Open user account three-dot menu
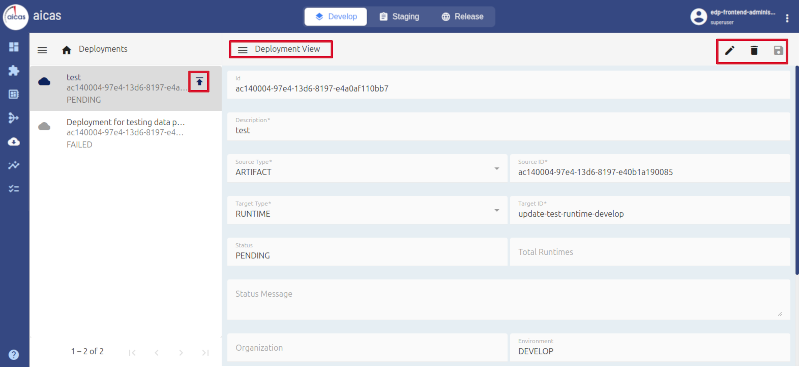This screenshot has height=367, width=799. [x=787, y=18]
